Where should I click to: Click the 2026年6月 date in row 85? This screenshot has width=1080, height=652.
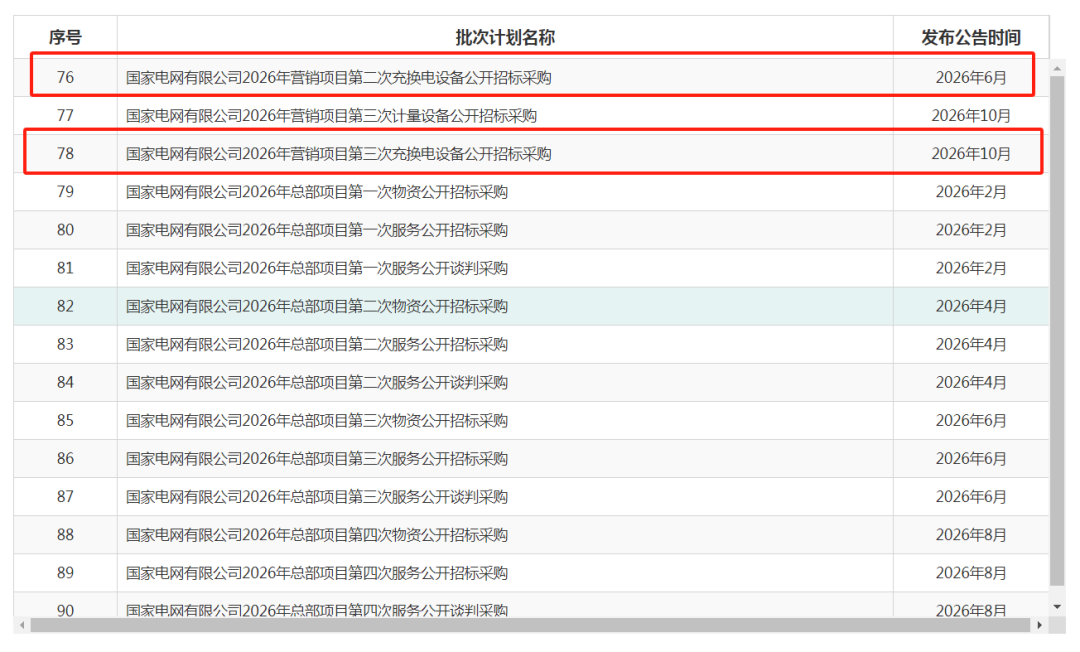pyautogui.click(x=970, y=421)
